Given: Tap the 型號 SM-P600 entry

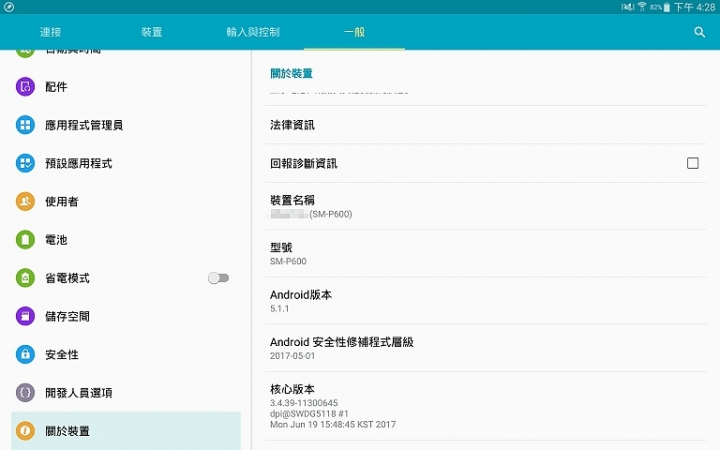Looking at the screenshot, I should [486, 253].
